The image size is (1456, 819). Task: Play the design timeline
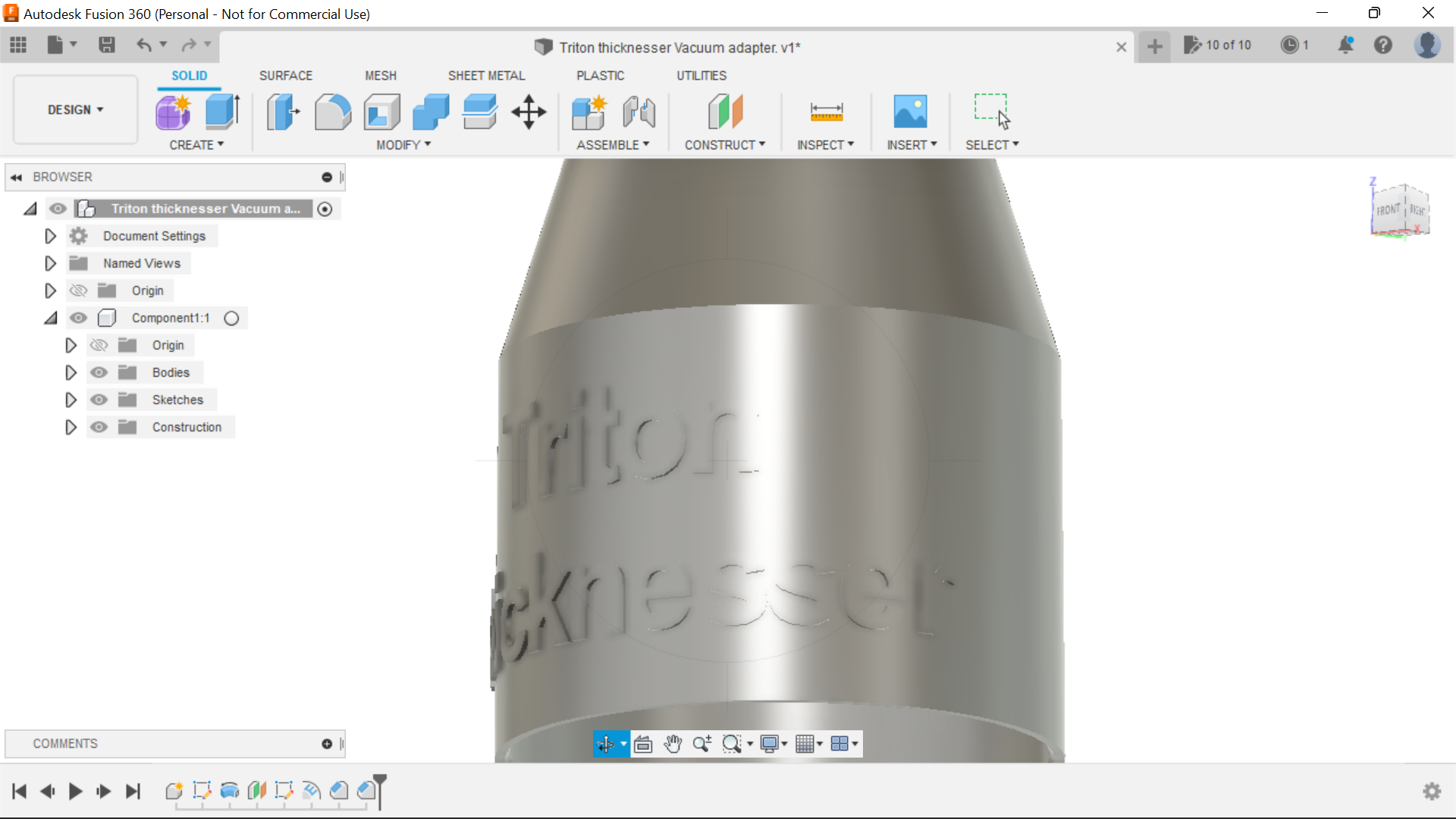pos(75,791)
